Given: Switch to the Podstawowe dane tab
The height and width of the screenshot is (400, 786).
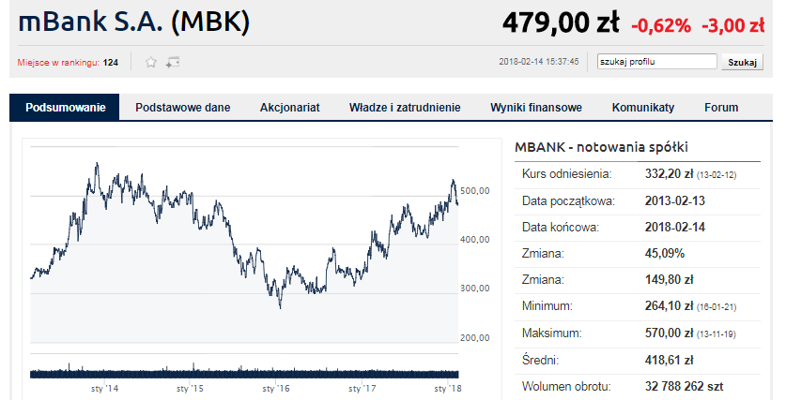Looking at the screenshot, I should pos(182,107).
